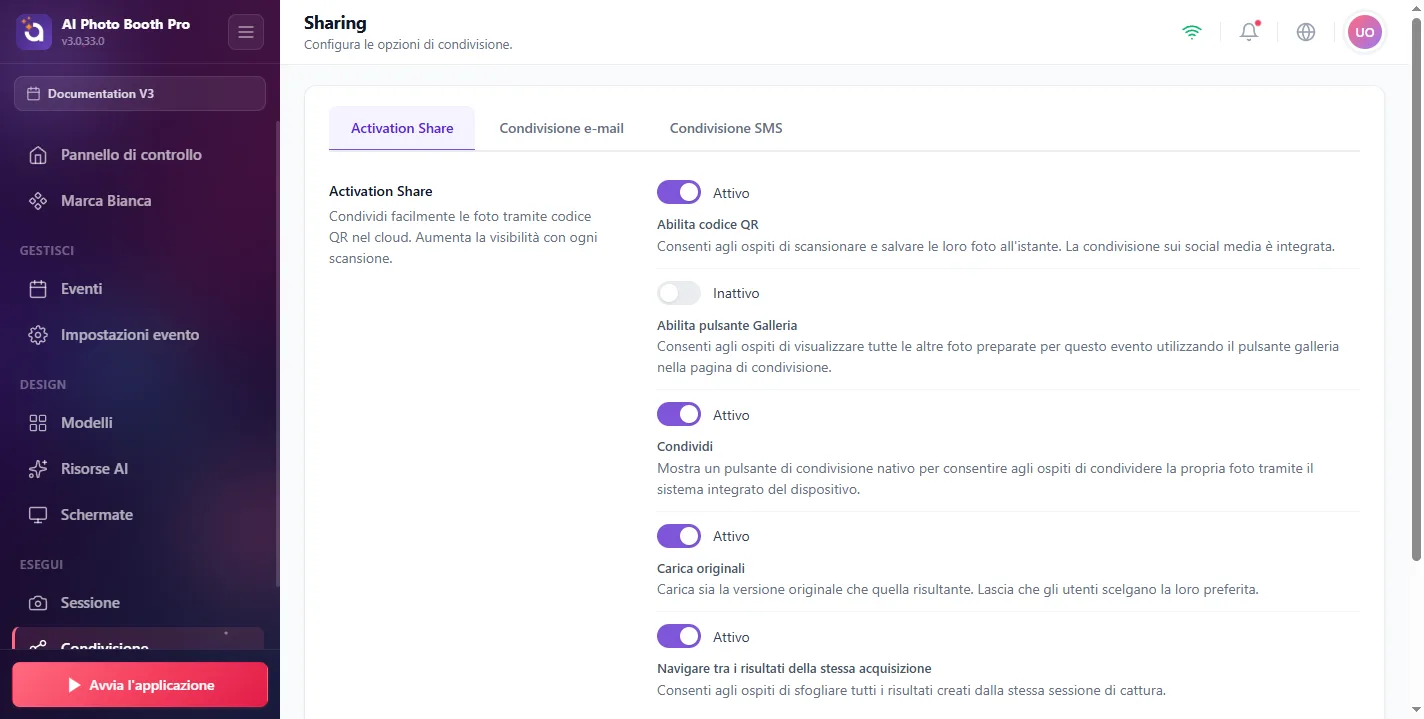The height and width of the screenshot is (719, 1424).
Task: Click the calendar icon in Documentation V3
Action: click(33, 94)
